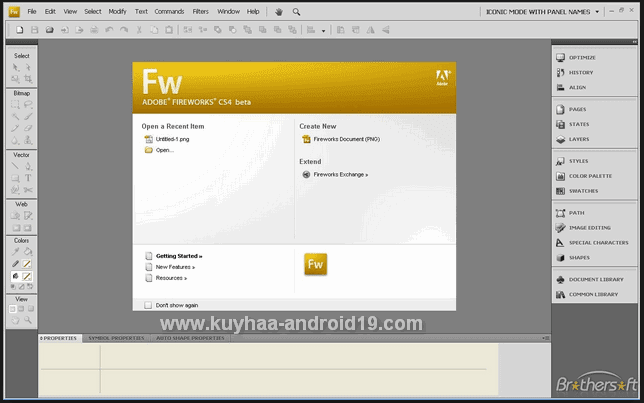
Task: Click the Paste clipboard toolbar icon
Action: (169, 30)
